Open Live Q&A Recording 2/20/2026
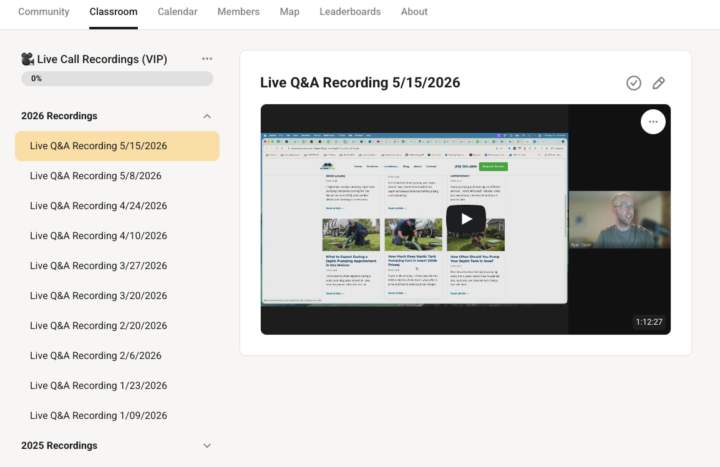The height and width of the screenshot is (467, 720). coord(117,326)
